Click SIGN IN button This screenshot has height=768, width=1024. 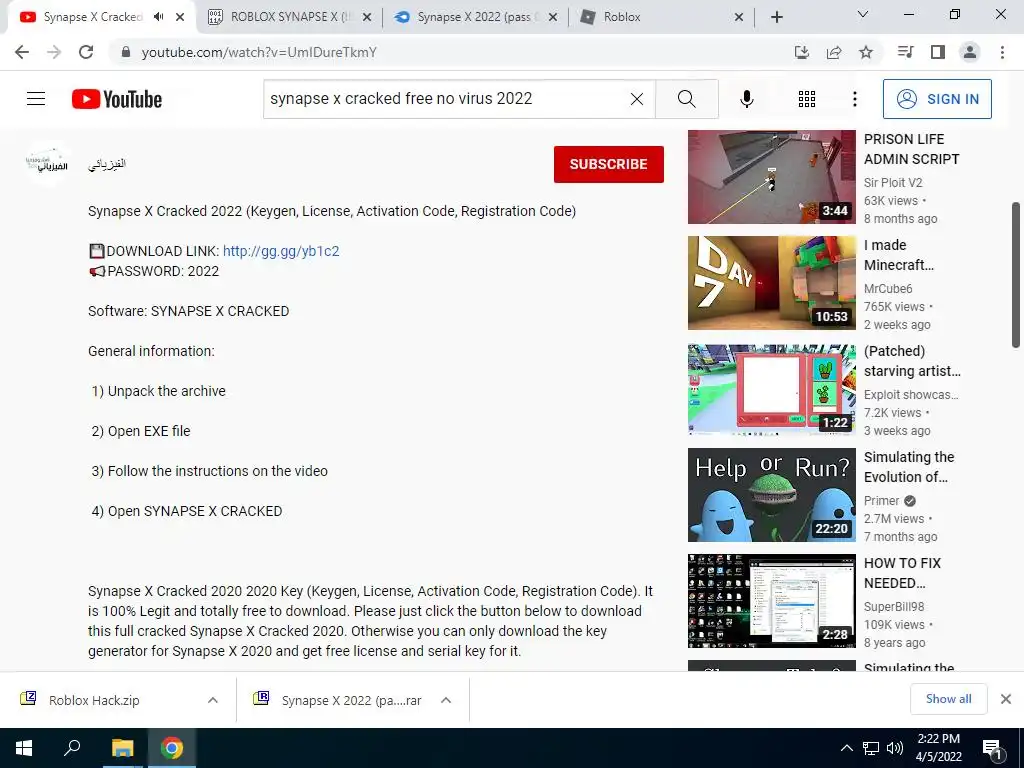point(937,99)
